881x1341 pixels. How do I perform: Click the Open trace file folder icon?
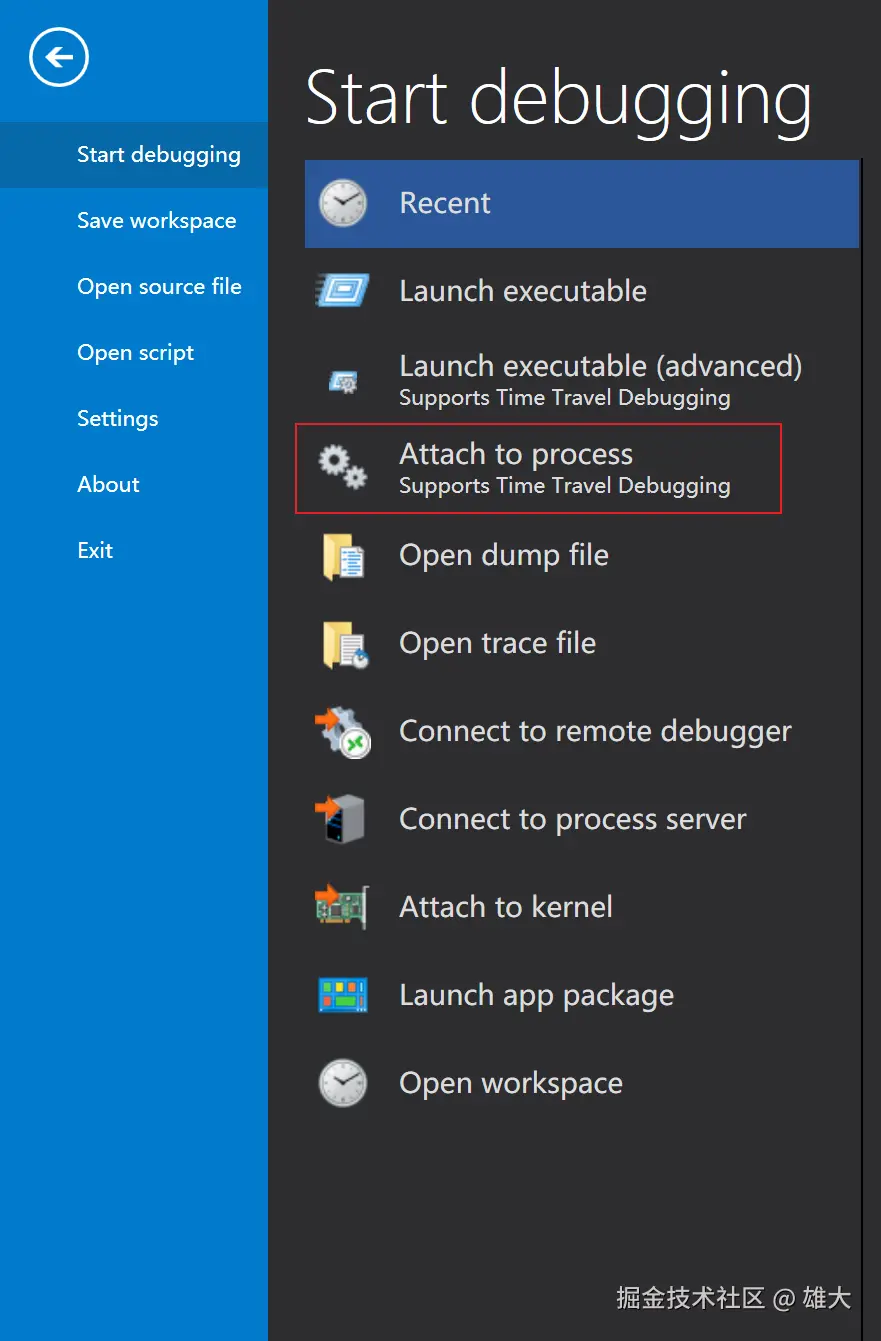(x=345, y=644)
